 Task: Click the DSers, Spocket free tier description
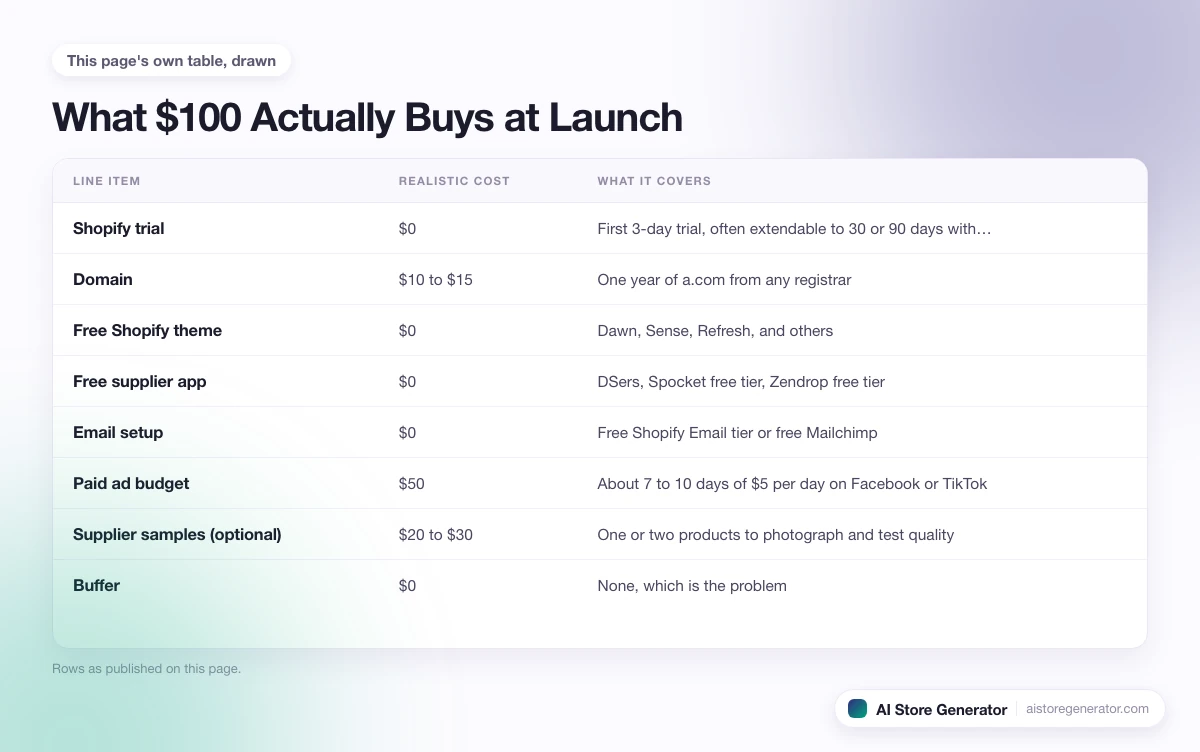pos(741,381)
